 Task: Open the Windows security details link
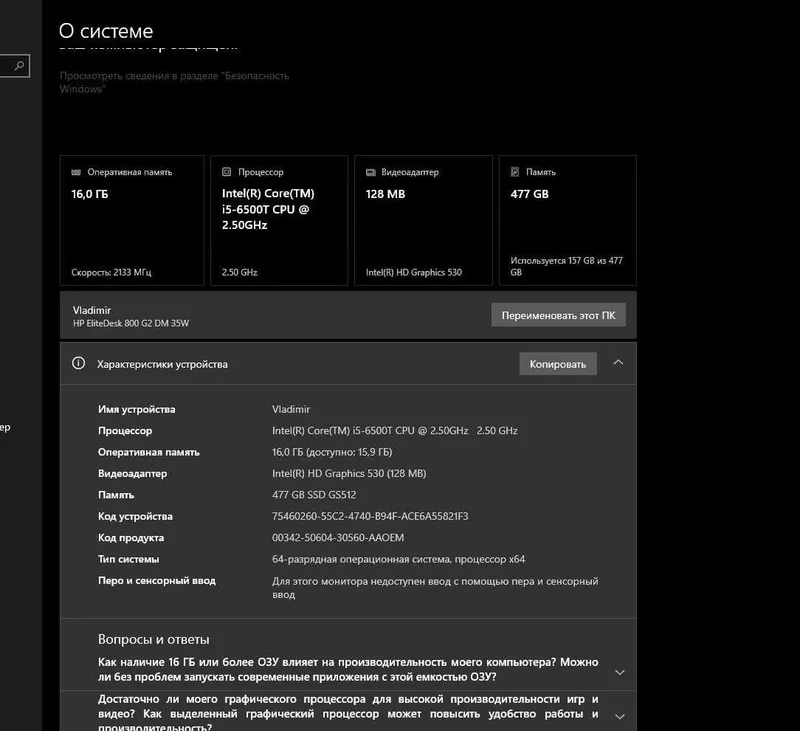[x=174, y=82]
